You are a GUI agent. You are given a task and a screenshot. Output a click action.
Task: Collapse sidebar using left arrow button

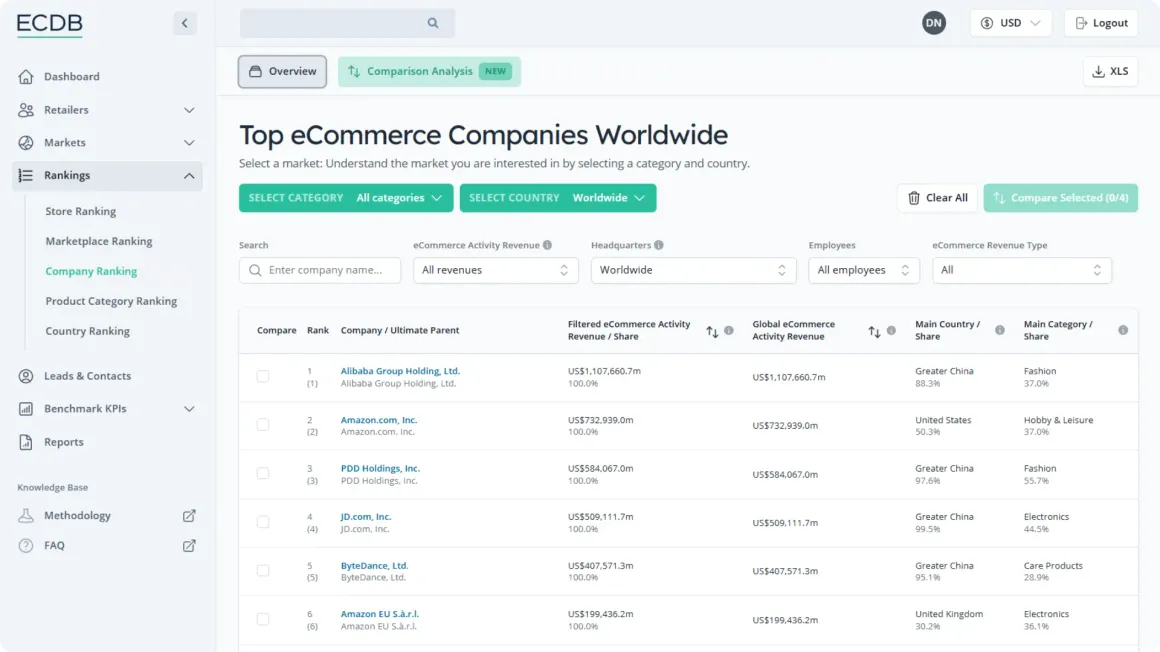pyautogui.click(x=184, y=23)
